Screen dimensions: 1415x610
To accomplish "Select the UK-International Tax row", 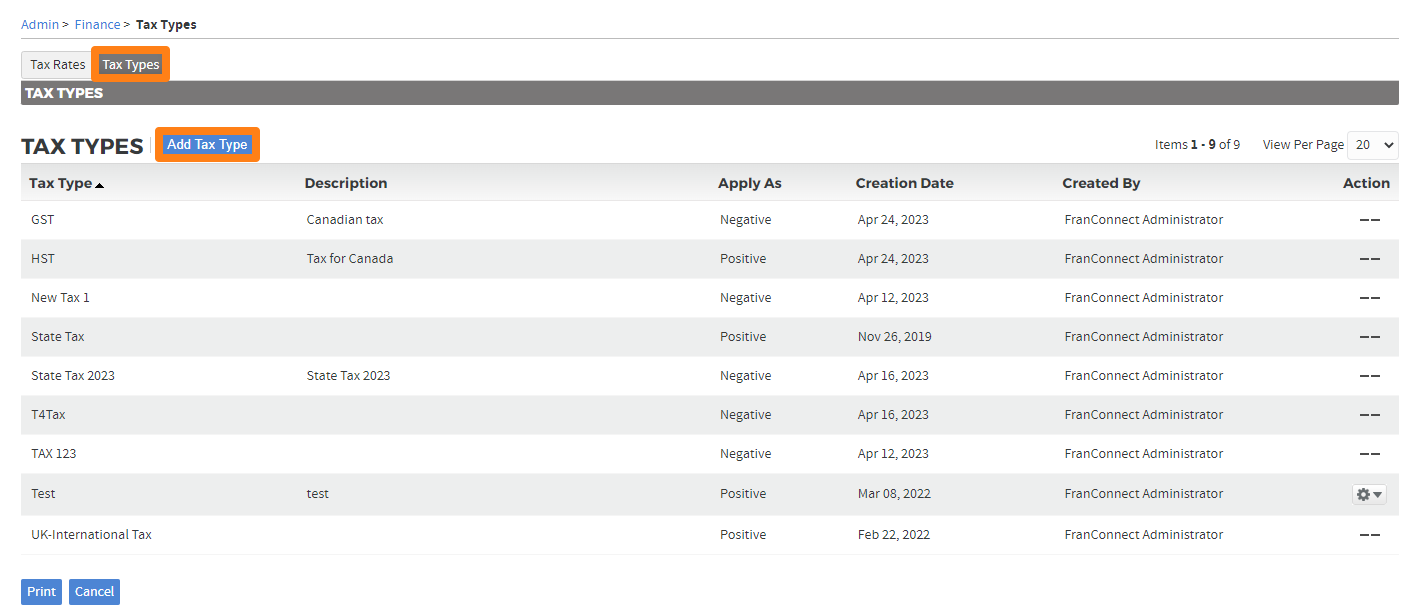I will (91, 535).
